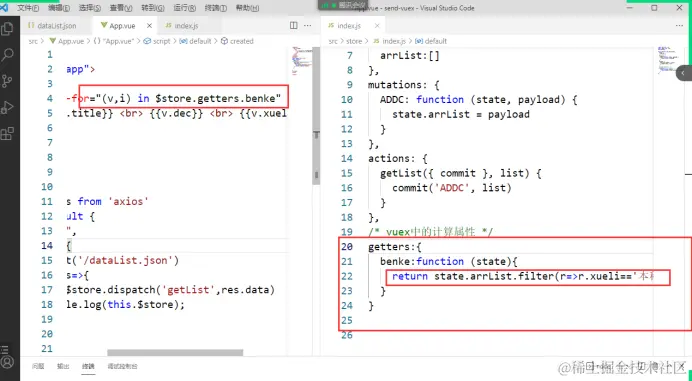Expand the 'script' breadcrumb segment

(157, 41)
